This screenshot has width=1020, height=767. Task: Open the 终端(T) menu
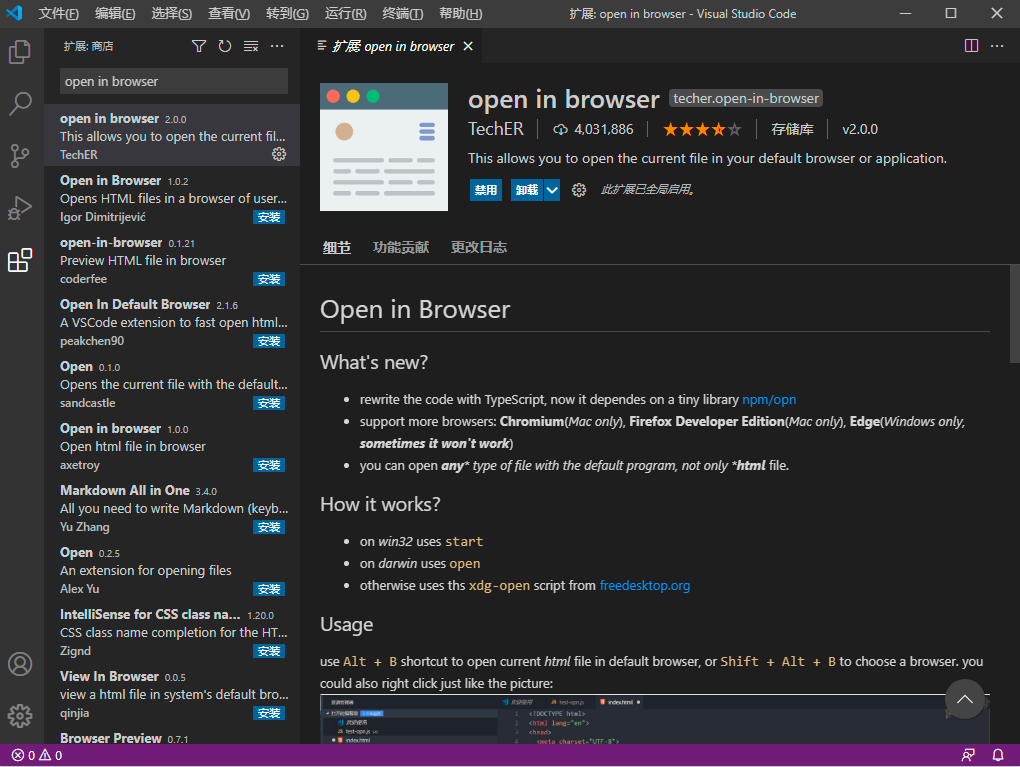coord(403,14)
